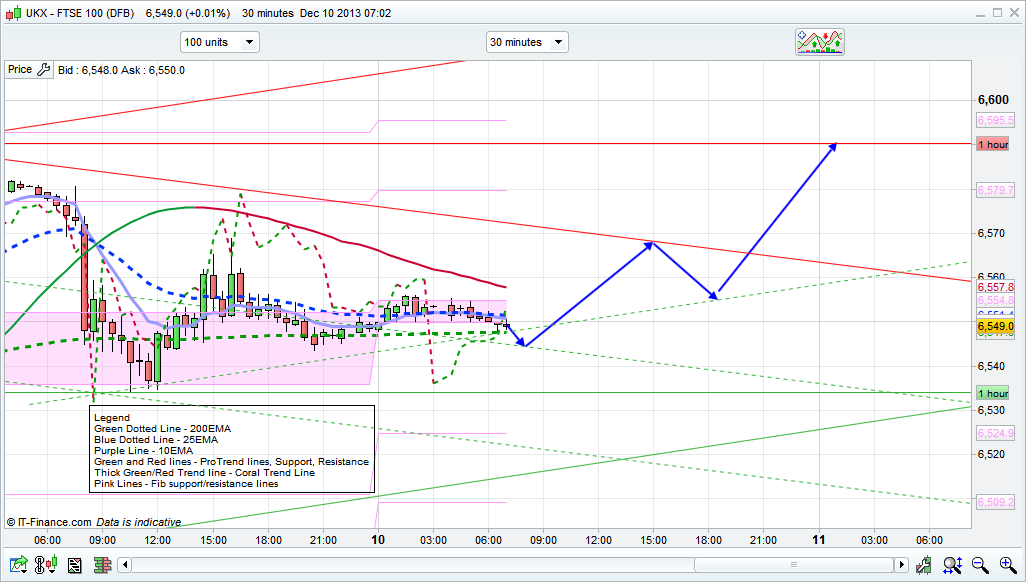This screenshot has height=582, width=1026.
Task: Expand the '30 minutes' timeframe dropdown
Action: pos(526,42)
